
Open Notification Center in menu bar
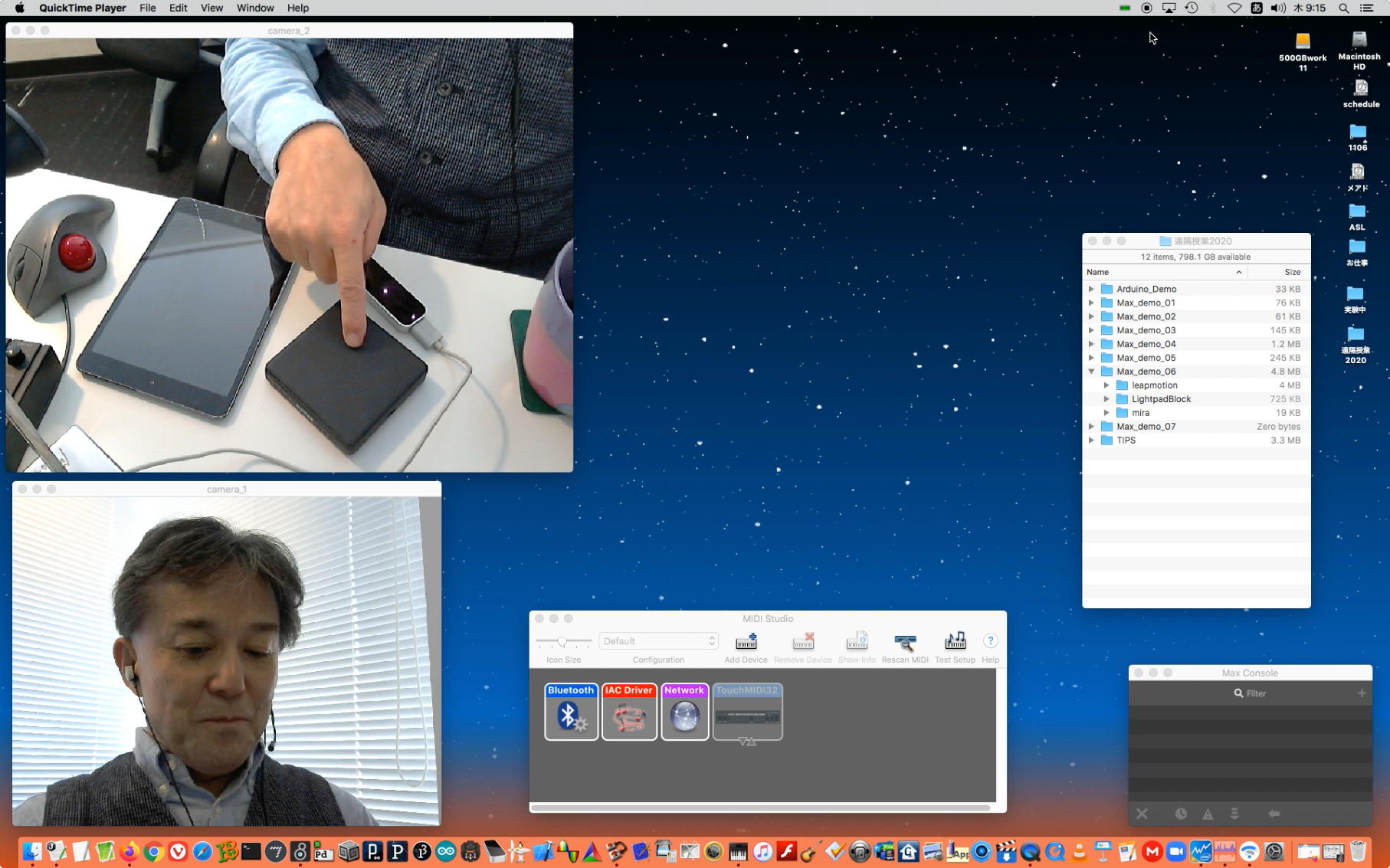pyautogui.click(x=1366, y=8)
